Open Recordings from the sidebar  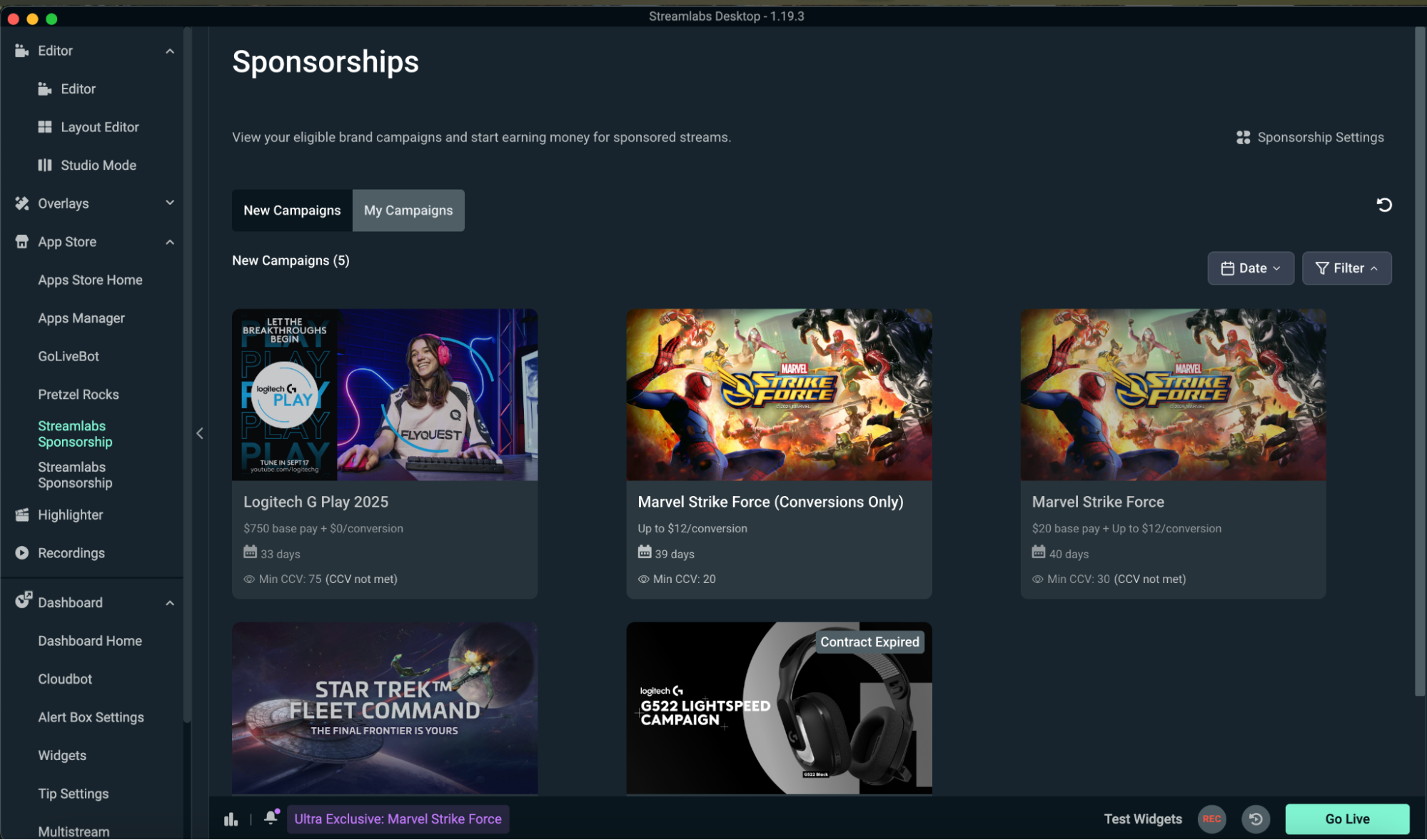coord(71,552)
